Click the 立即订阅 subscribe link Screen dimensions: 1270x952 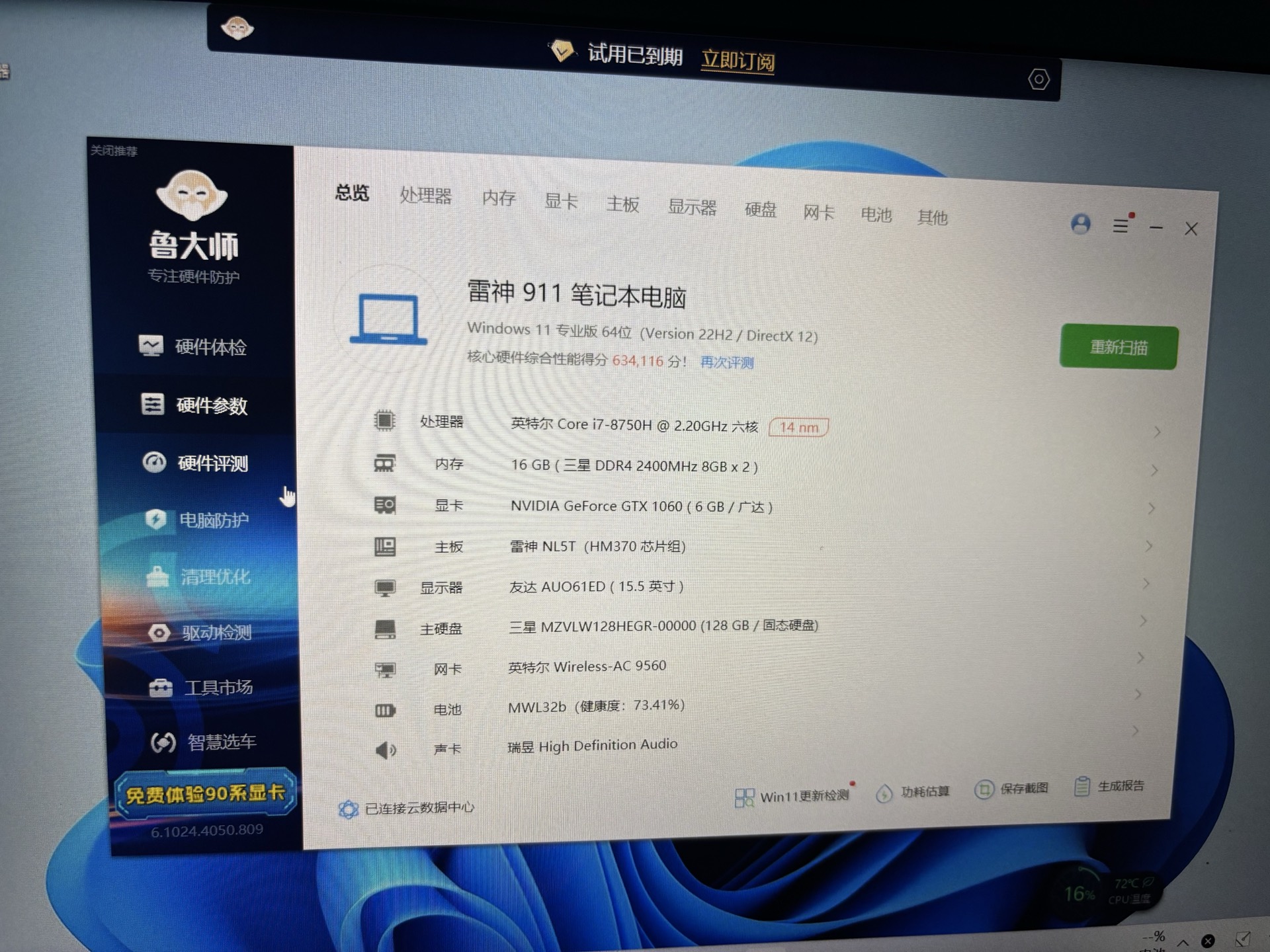click(x=738, y=61)
